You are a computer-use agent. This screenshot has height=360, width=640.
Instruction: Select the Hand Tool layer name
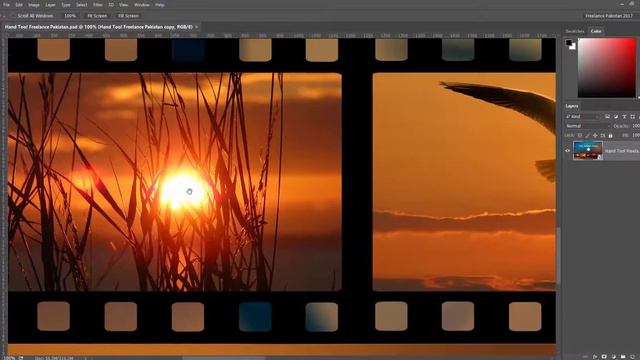[622, 151]
